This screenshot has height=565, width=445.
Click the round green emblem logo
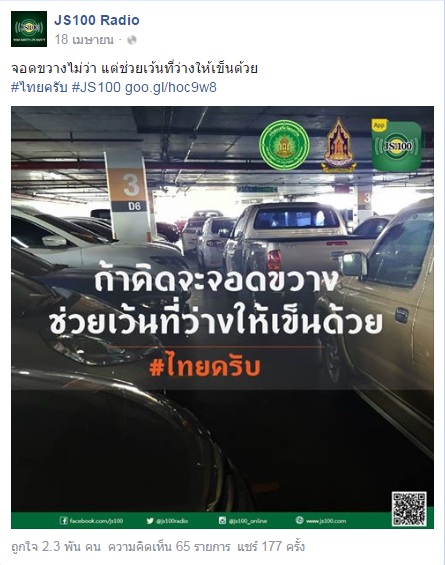click(x=284, y=144)
